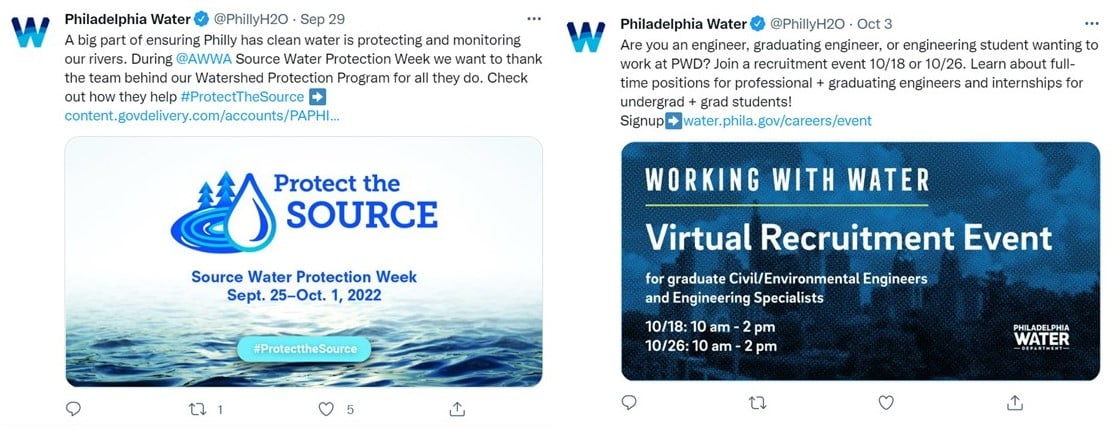Reply to the Virtual Recruitment Event tweet
The width and height of the screenshot is (1112, 431).
[629, 402]
